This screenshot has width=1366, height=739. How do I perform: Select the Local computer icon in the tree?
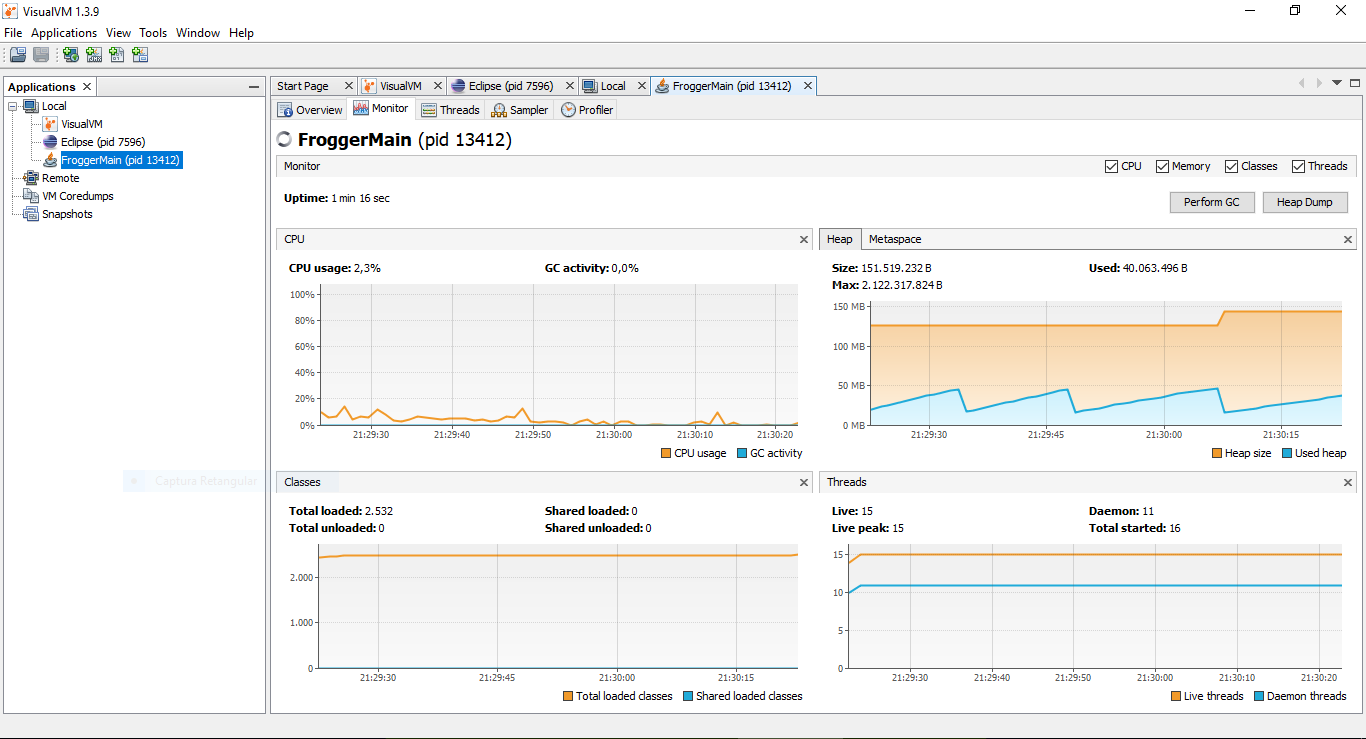point(31,106)
